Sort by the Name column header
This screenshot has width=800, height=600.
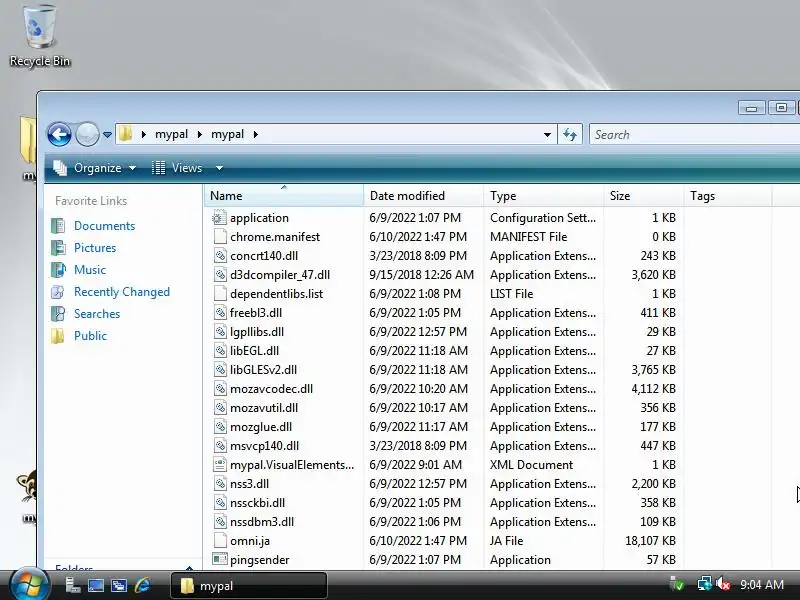coord(284,196)
